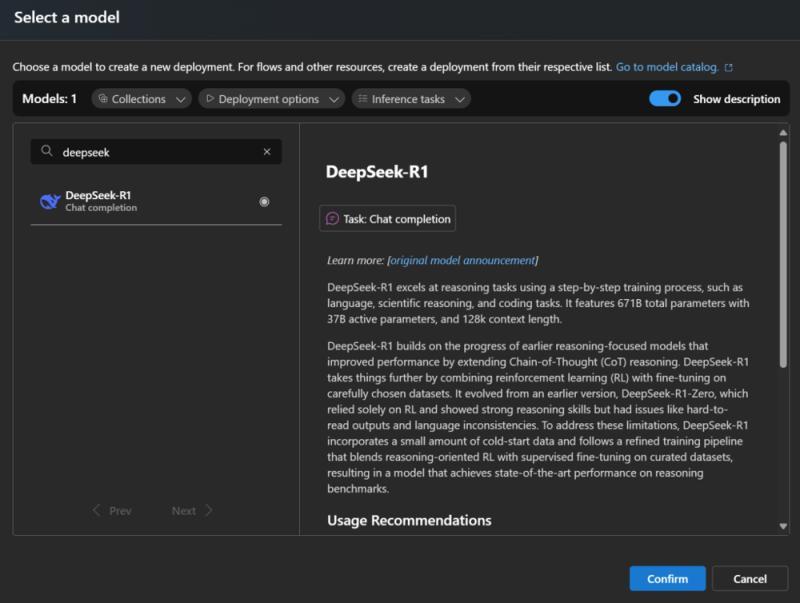This screenshot has height=603, width=800.
Task: Go to the Next page of models
Action: (x=190, y=510)
